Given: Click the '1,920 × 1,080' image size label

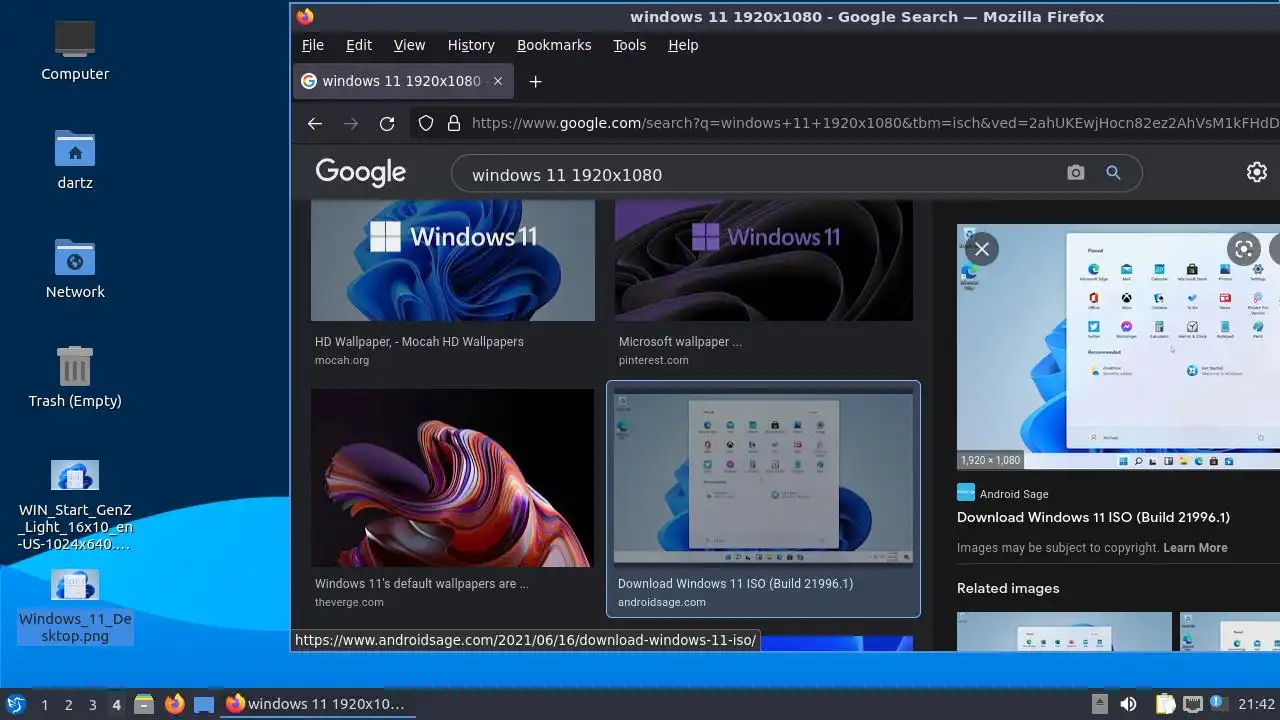Looking at the screenshot, I should [x=991, y=460].
